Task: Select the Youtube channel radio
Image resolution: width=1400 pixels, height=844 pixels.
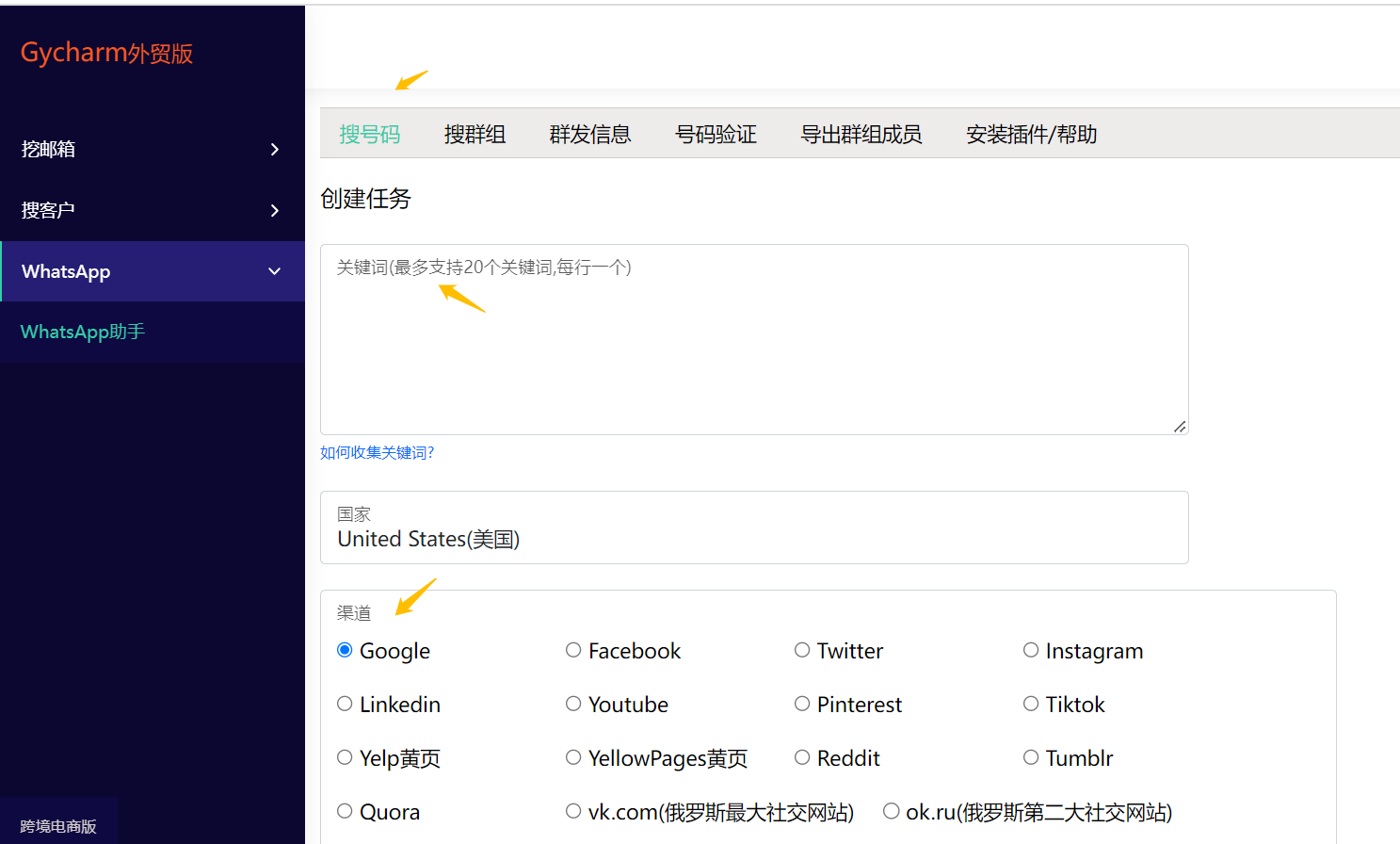Action: 573,704
